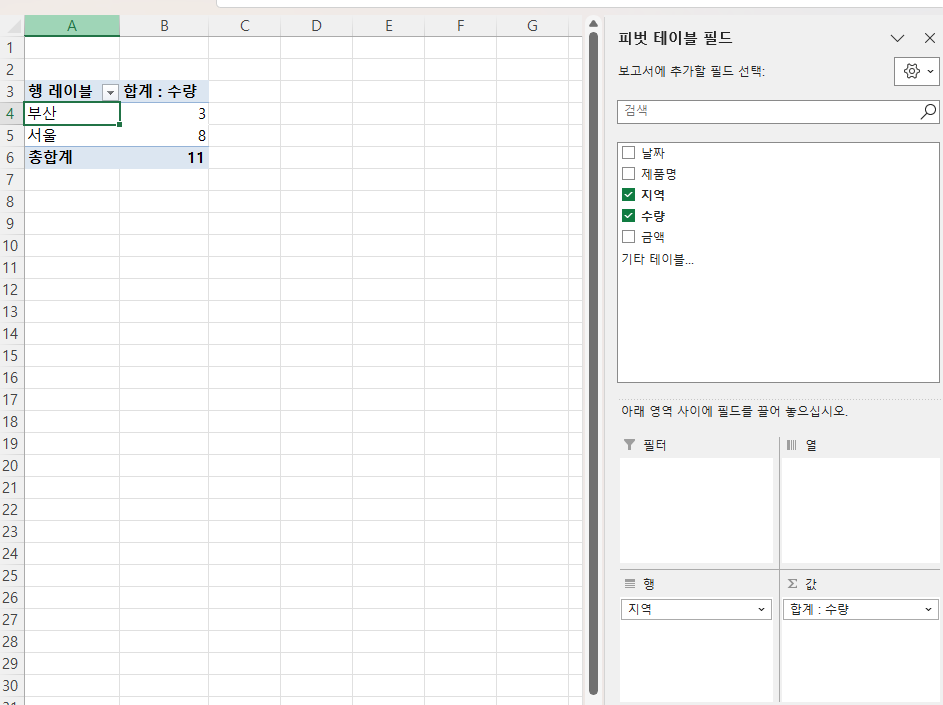
Task: Select the 합계 : 수량 header cell
Action: pyautogui.click(x=164, y=91)
